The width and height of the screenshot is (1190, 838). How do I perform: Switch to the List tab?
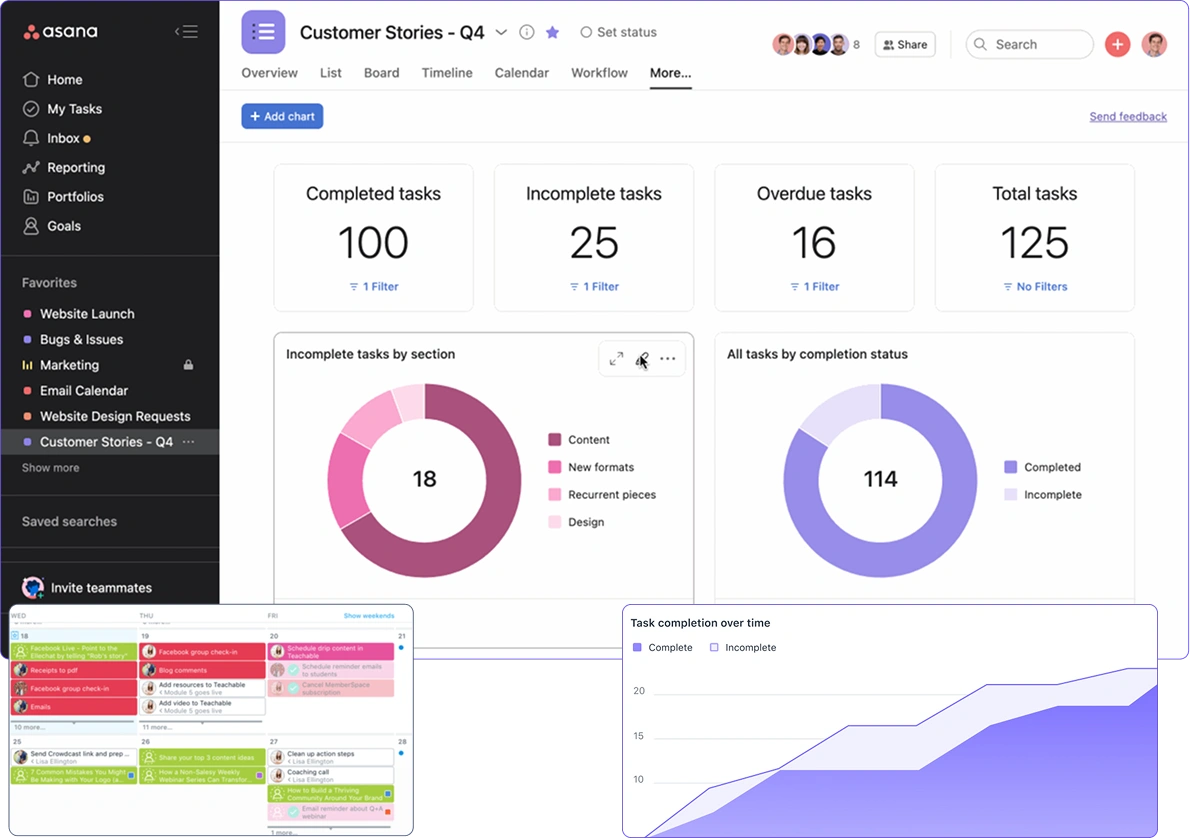(330, 73)
